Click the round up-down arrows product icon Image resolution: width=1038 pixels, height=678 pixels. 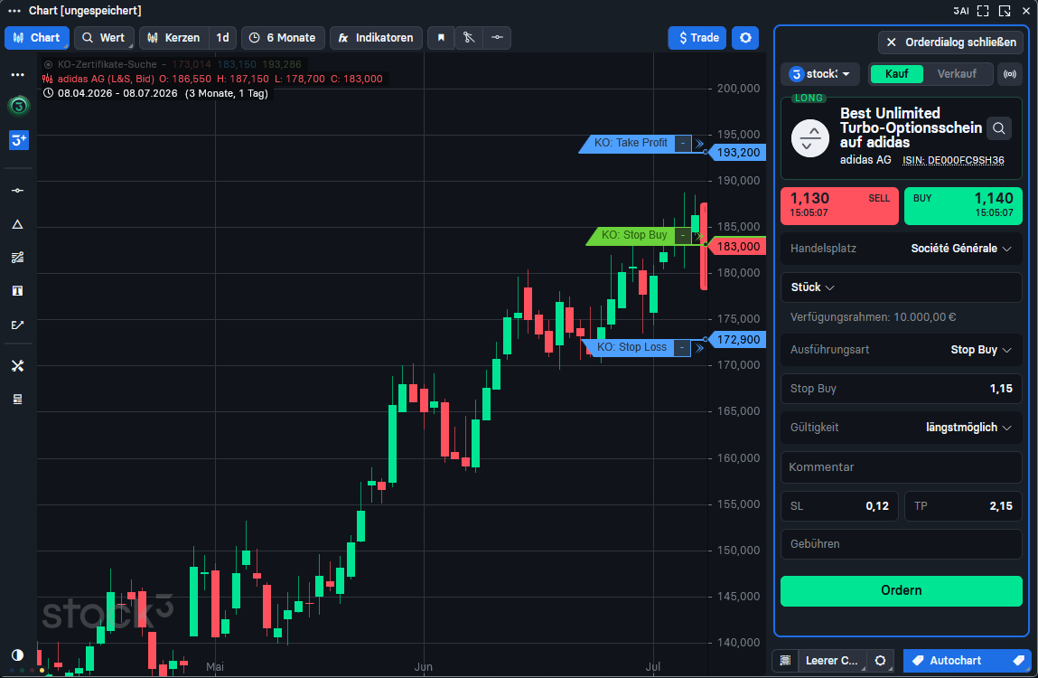(810, 138)
